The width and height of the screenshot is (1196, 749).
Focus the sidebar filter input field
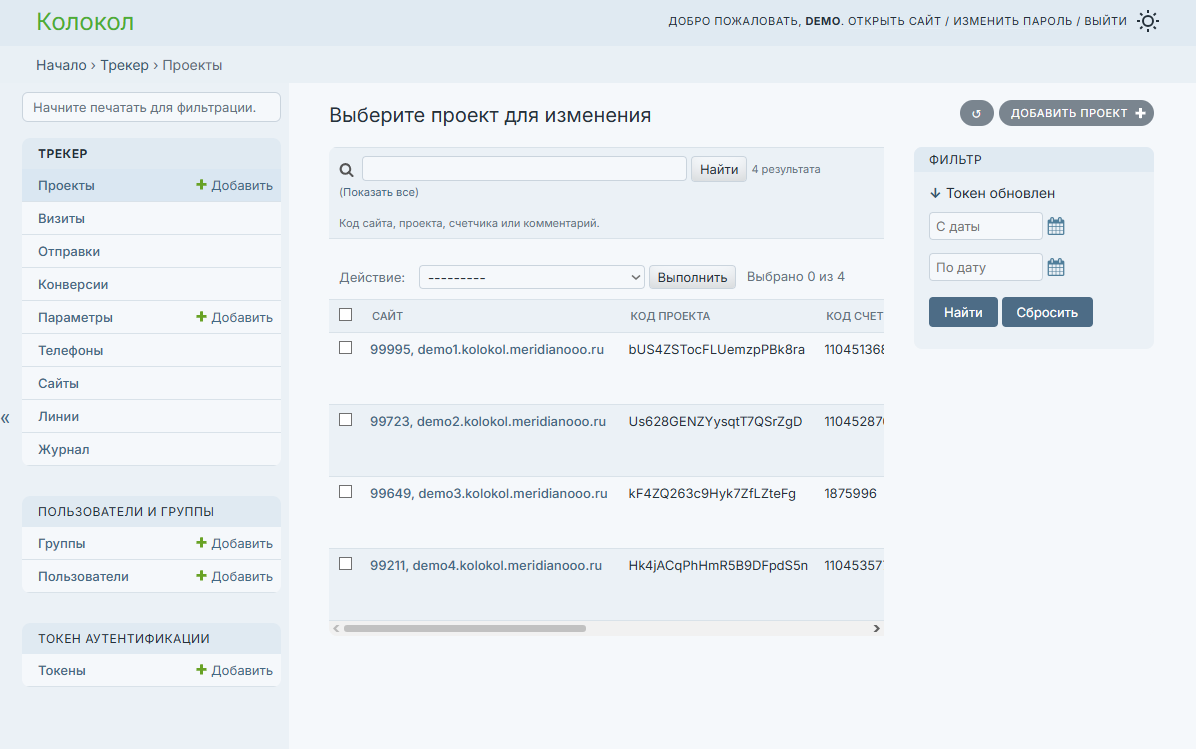point(151,108)
